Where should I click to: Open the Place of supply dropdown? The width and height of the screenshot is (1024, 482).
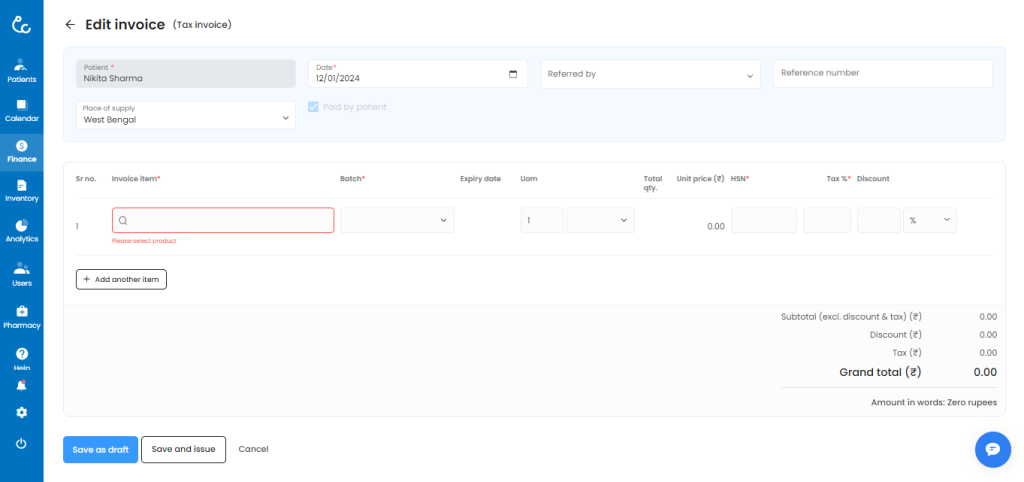pos(186,114)
